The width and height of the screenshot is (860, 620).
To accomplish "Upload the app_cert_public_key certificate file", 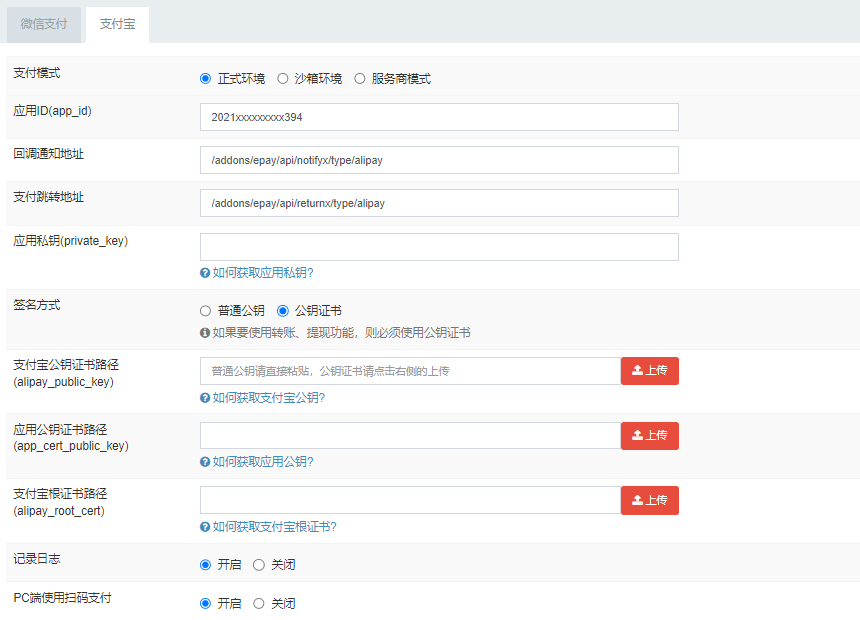I will pyautogui.click(x=649, y=436).
